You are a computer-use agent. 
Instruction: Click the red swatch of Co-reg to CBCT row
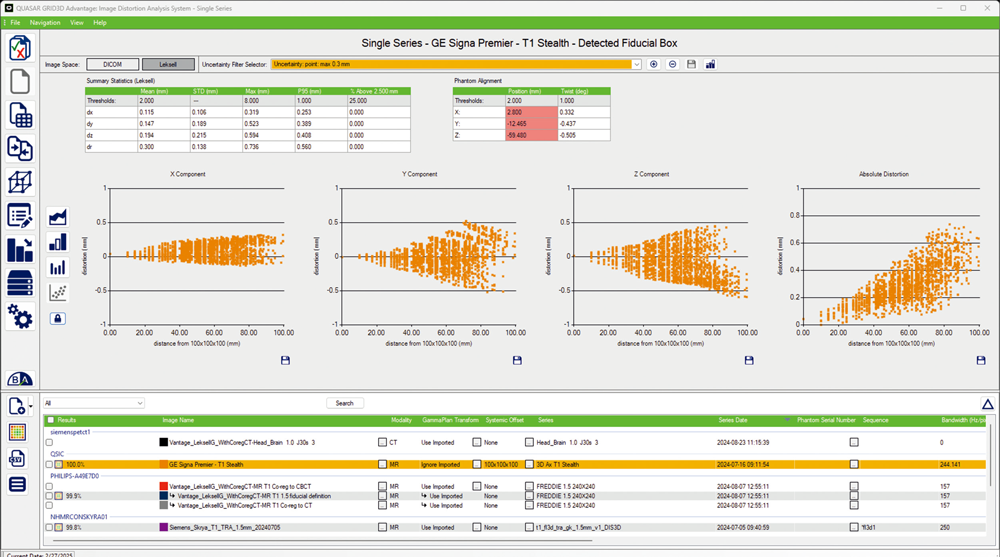point(163,486)
